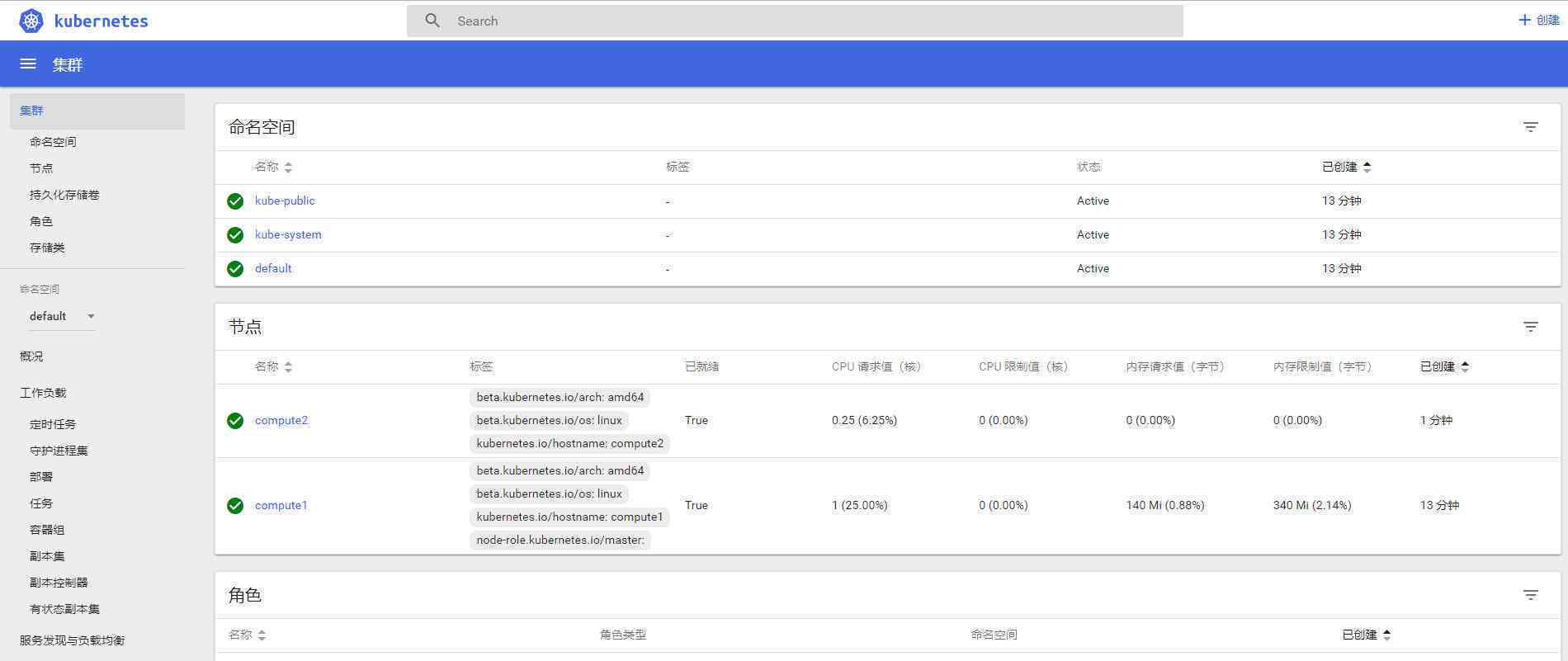Viewport: 1568px width, 661px height.
Task: Open 守护进程集 in the sidebar
Action: [59, 451]
